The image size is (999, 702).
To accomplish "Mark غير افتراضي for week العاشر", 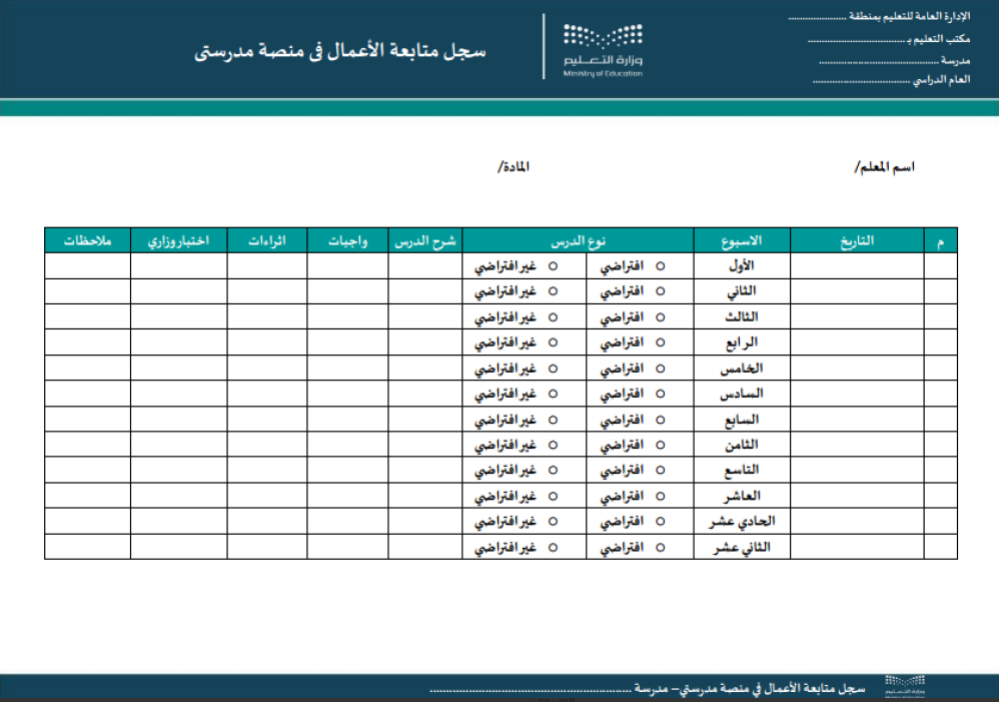I will coord(553,496).
